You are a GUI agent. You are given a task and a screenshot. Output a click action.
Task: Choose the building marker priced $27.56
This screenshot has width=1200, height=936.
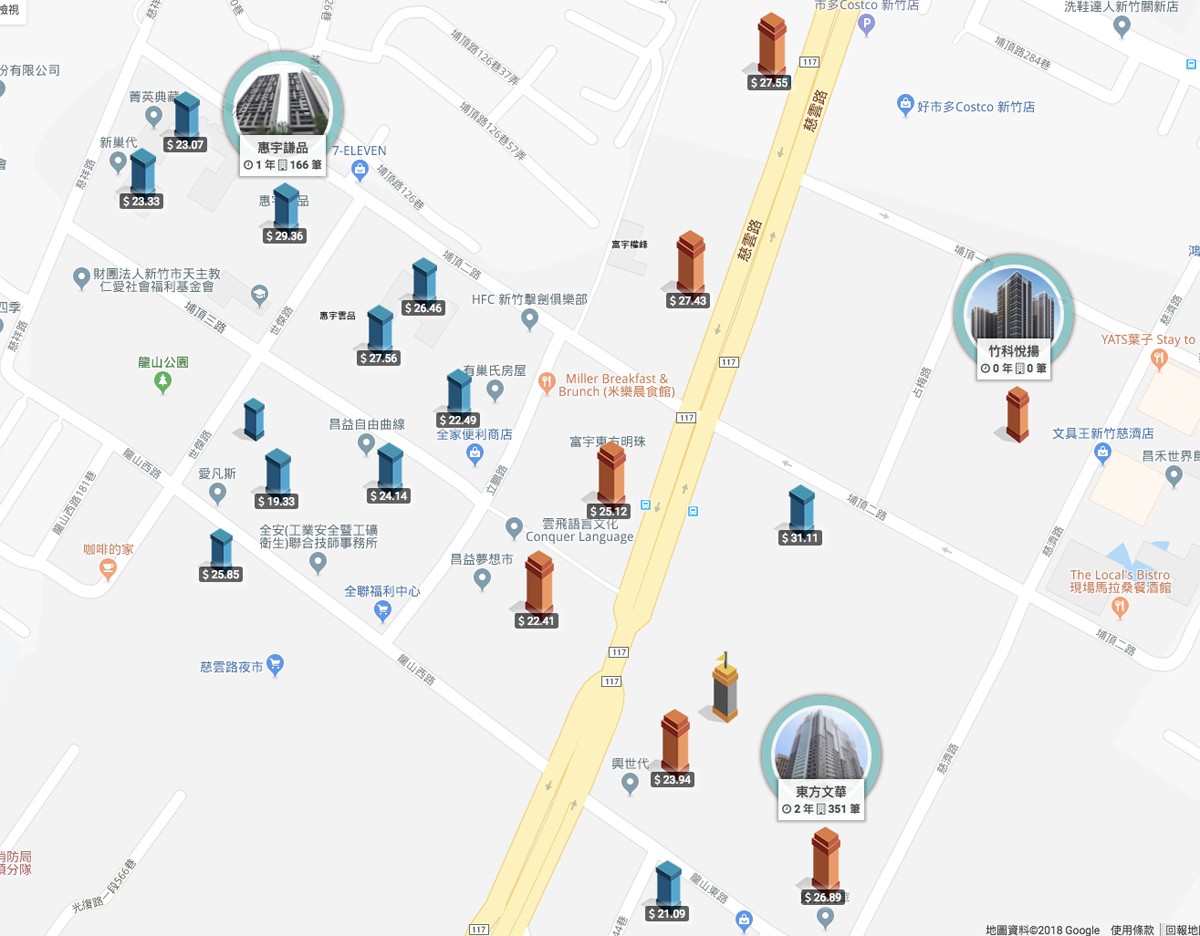tap(380, 328)
